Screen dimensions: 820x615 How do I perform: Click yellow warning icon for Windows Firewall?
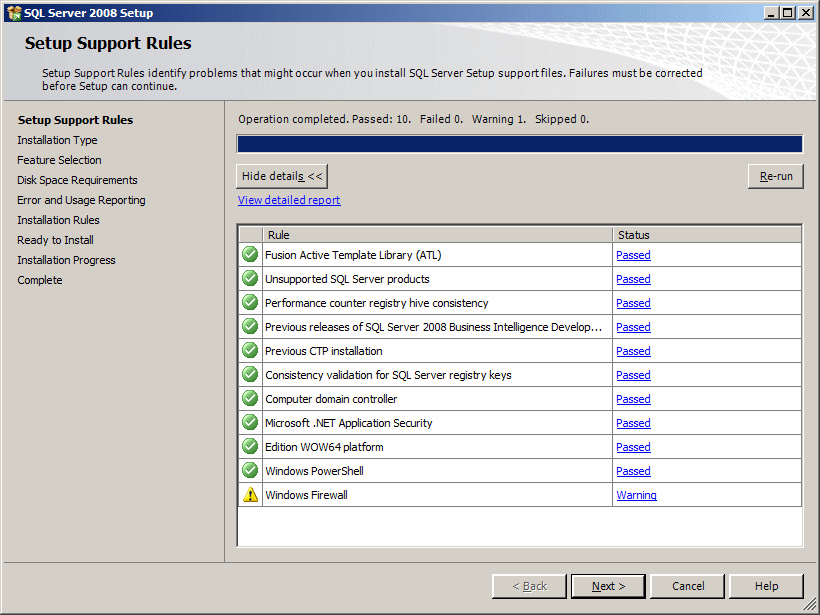250,495
